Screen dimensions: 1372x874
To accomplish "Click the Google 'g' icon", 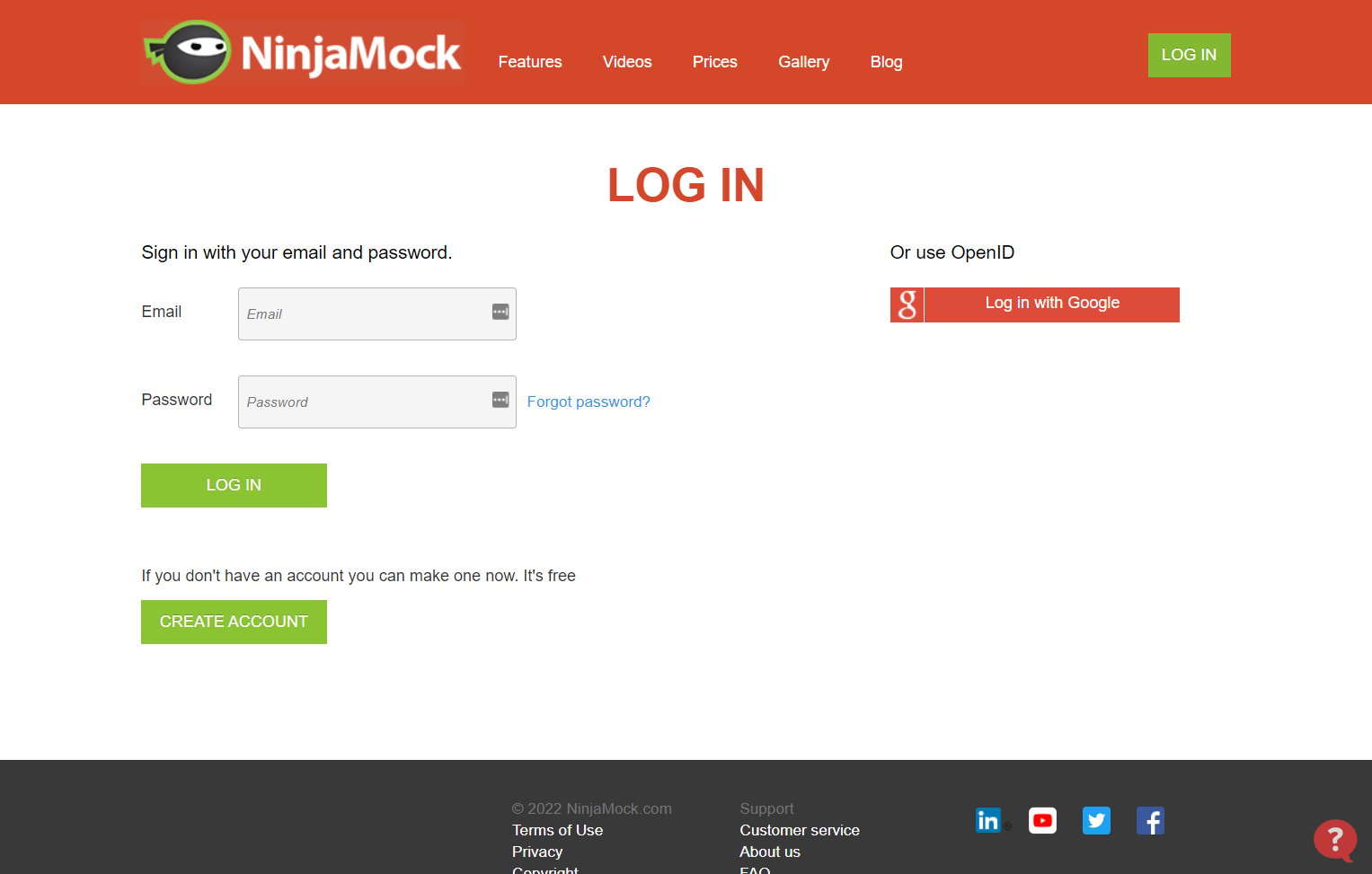I will 907,305.
